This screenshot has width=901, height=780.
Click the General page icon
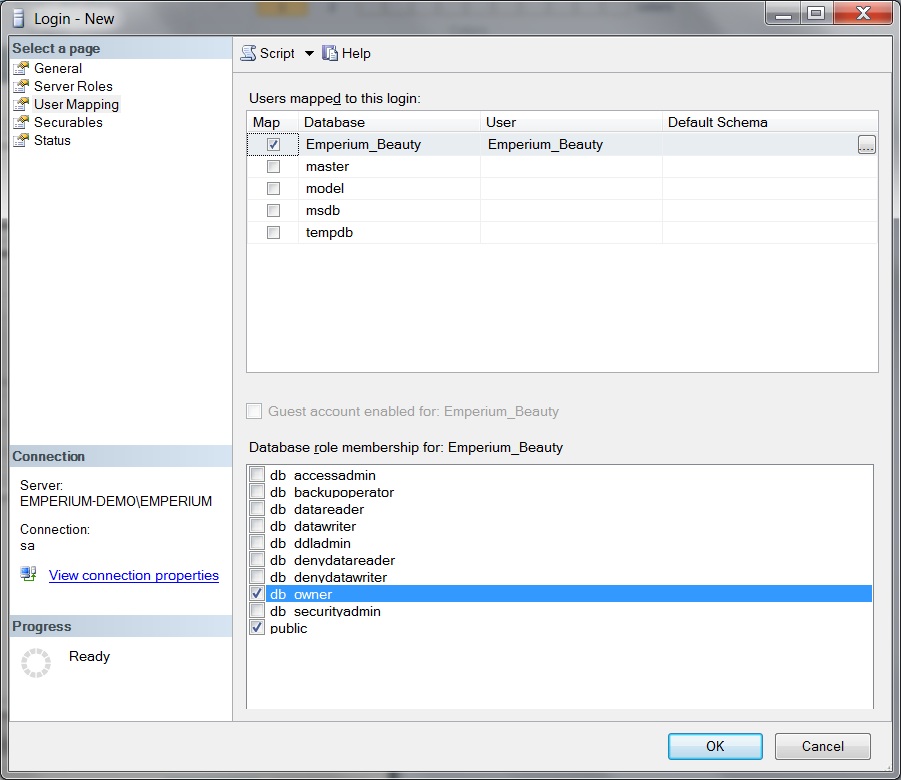21,69
